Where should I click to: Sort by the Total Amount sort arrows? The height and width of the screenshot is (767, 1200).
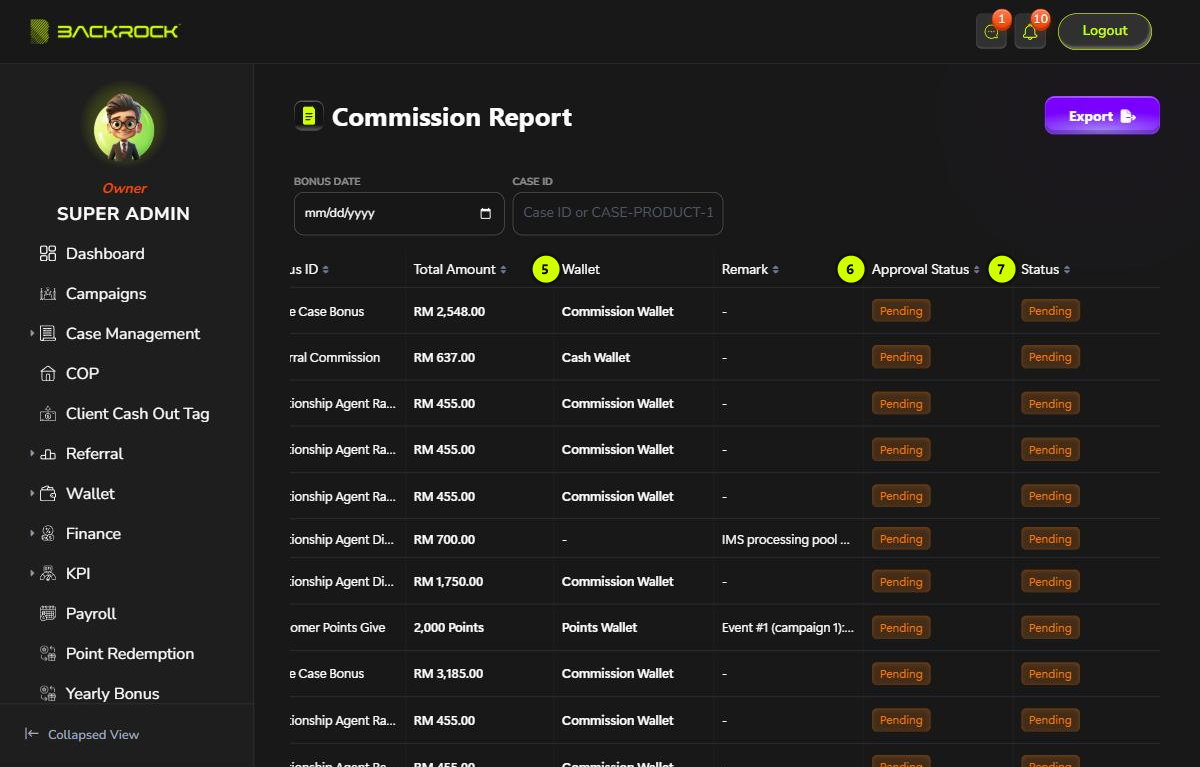[503, 270]
